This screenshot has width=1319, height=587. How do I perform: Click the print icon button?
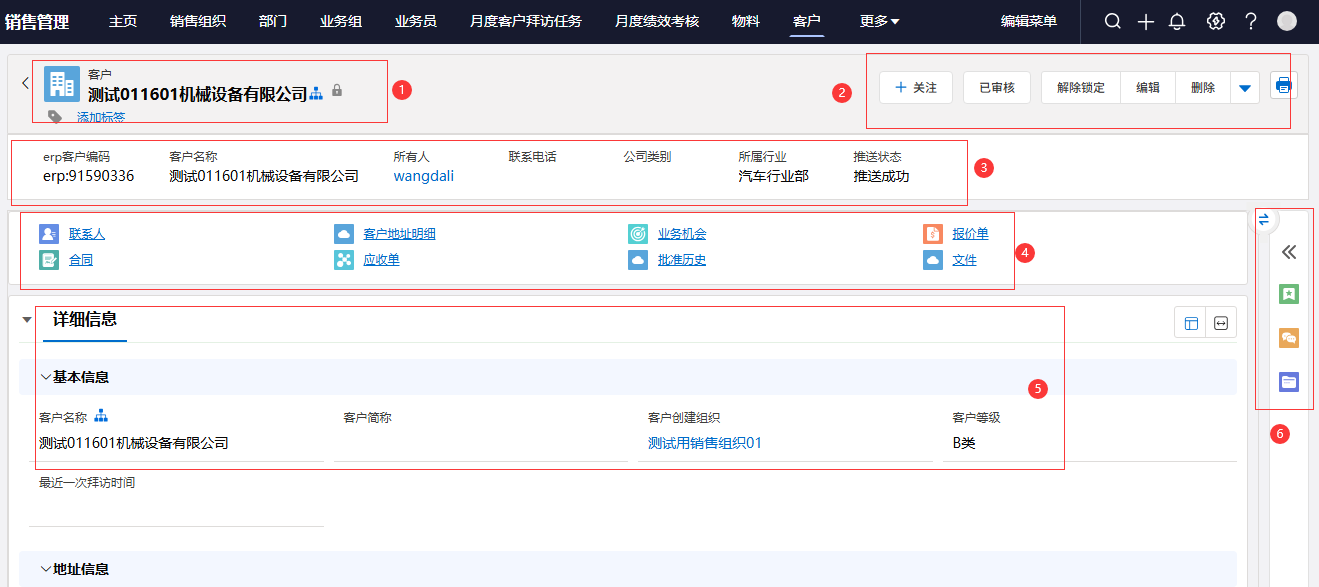[x=1283, y=86]
